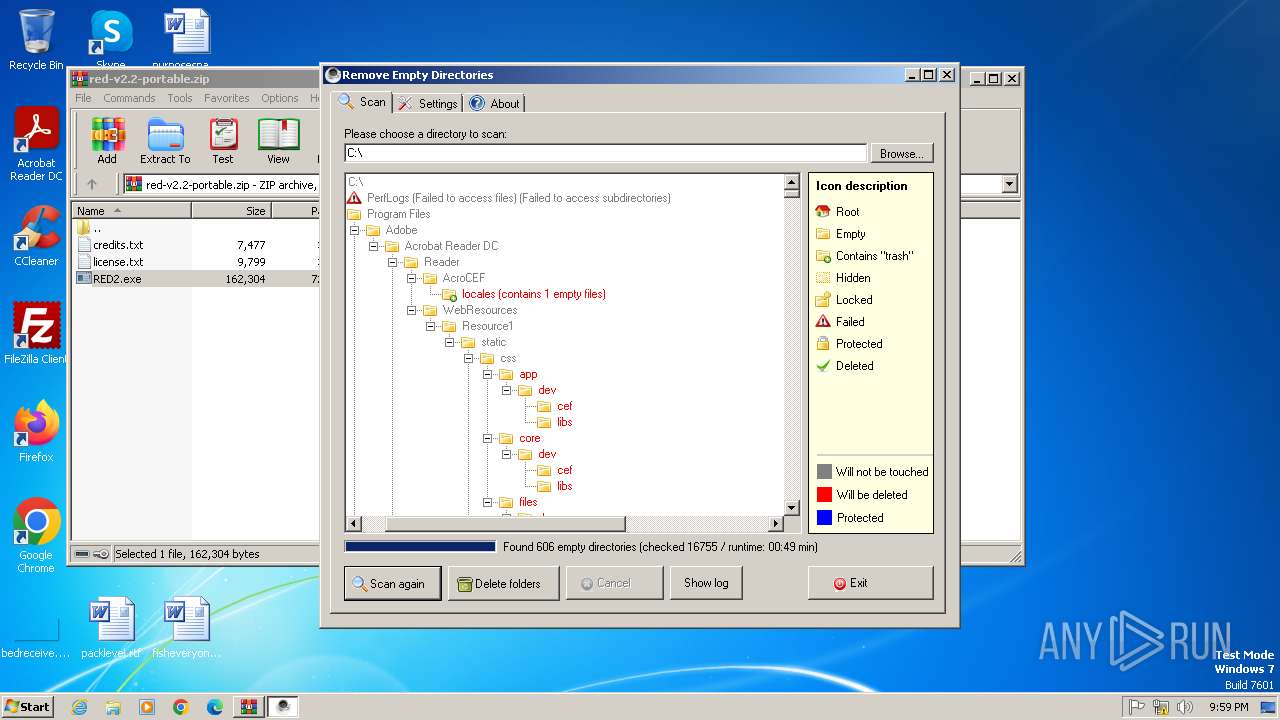The width and height of the screenshot is (1280, 720).
Task: Click the scan progress bar
Action: 420,547
